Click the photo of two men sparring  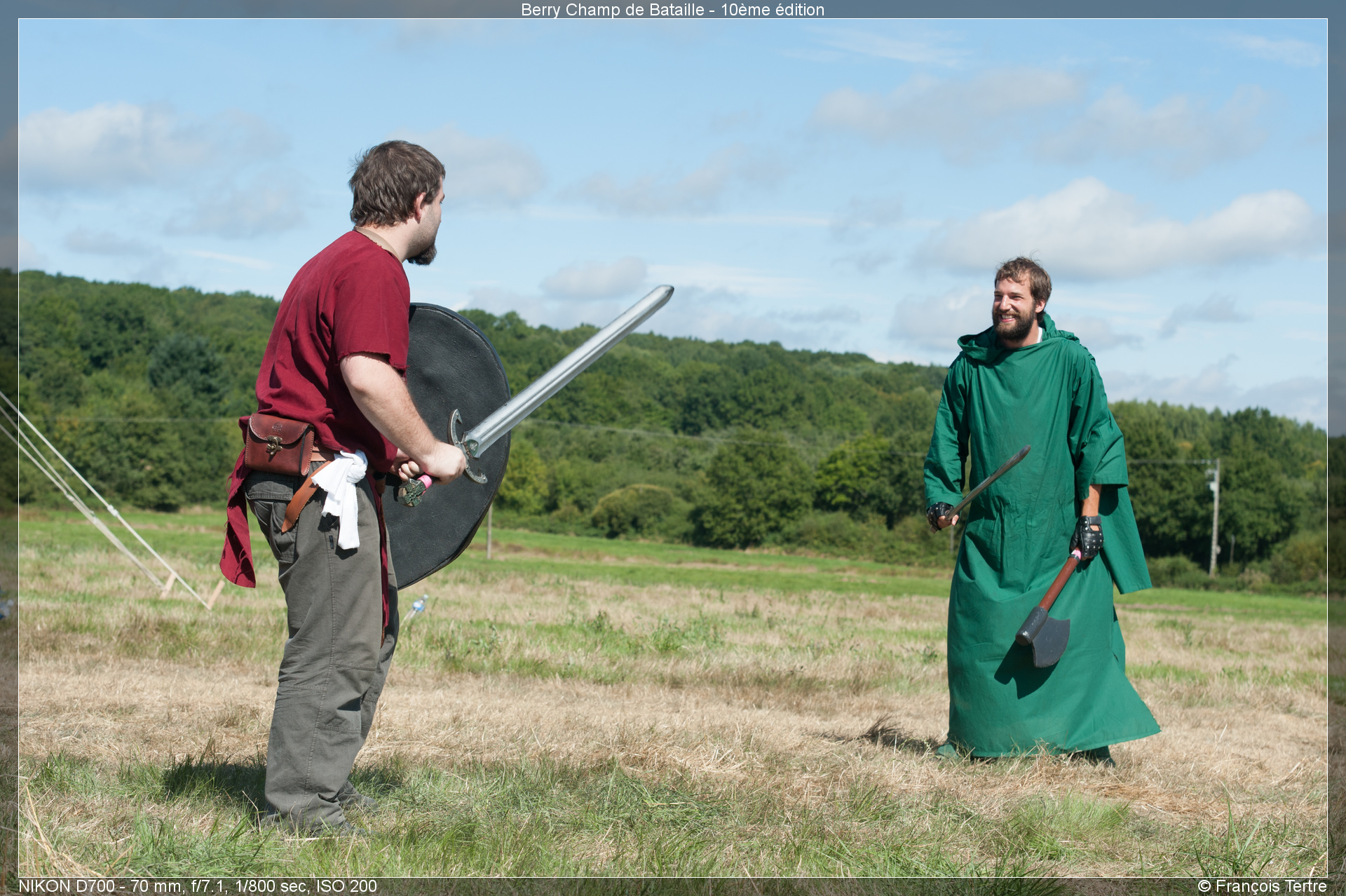[673, 448]
